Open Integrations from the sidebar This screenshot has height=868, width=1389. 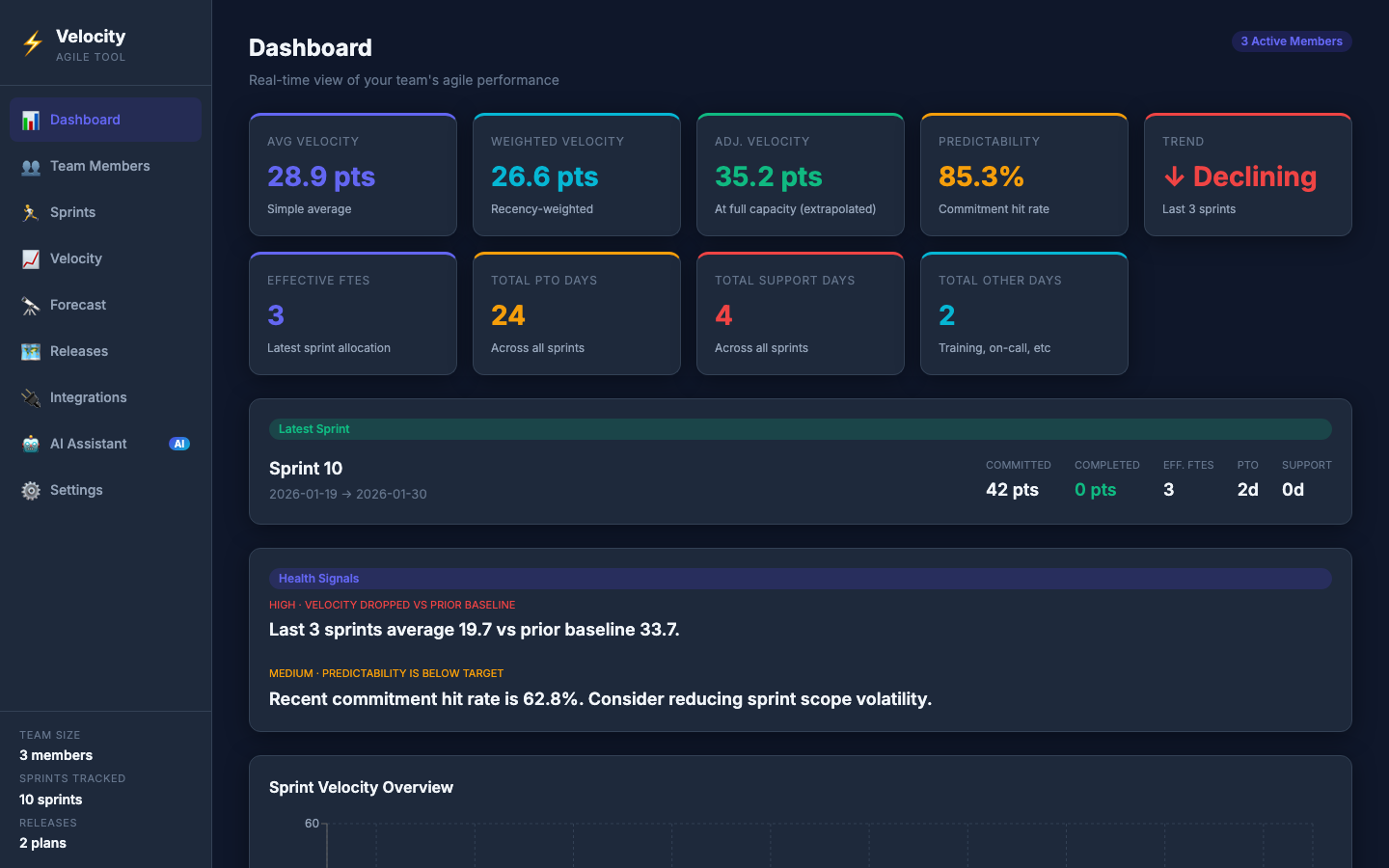tap(105, 397)
